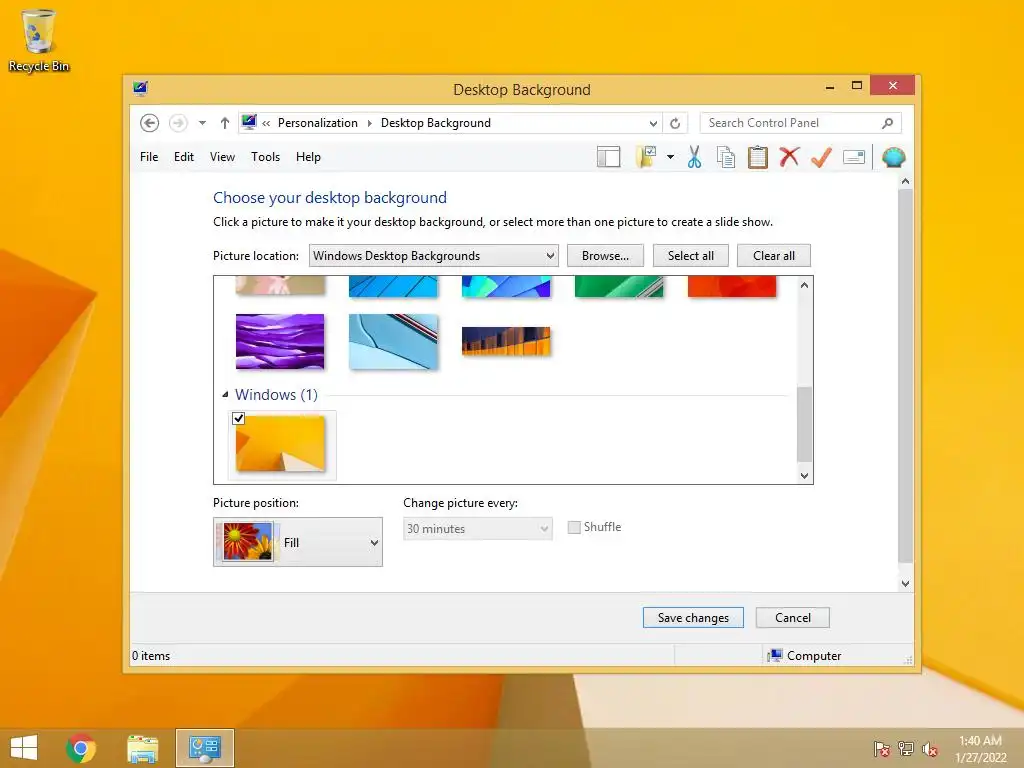Viewport: 1024px width, 768px height.
Task: Click the Rename box icon
Action: (x=854, y=157)
